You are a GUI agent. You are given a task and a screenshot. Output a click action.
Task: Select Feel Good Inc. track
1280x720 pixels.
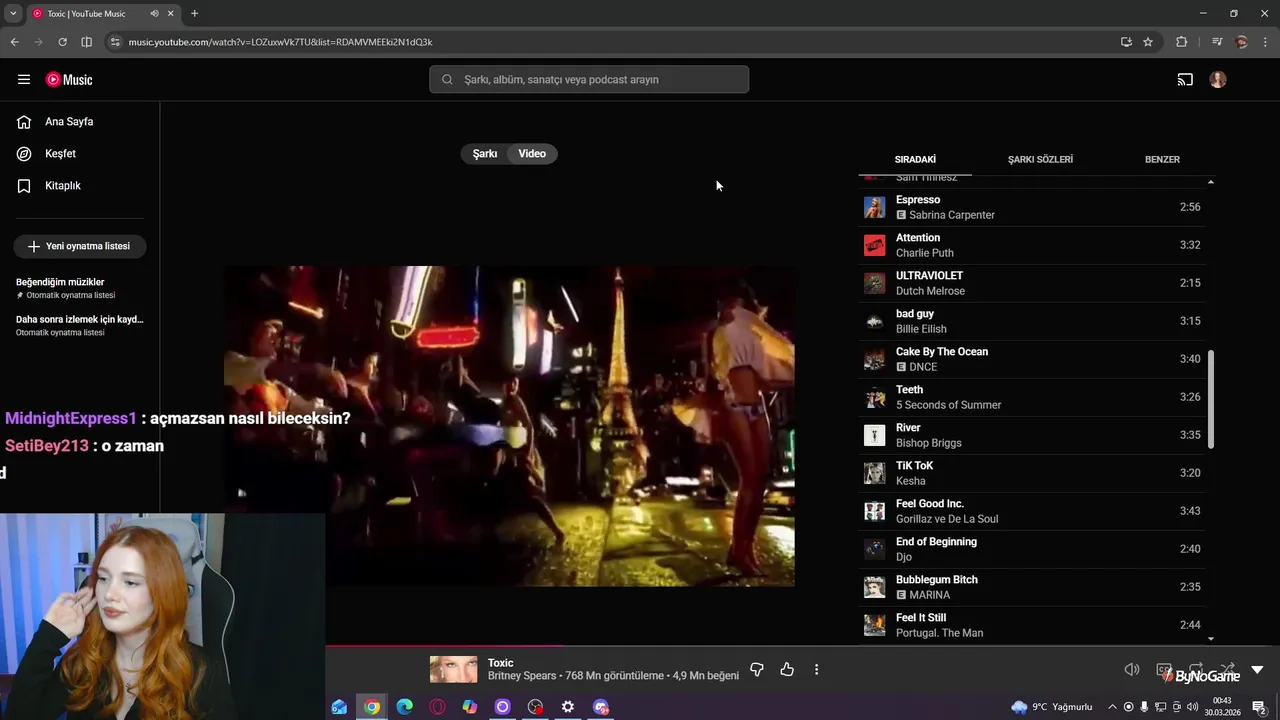tap(1034, 511)
